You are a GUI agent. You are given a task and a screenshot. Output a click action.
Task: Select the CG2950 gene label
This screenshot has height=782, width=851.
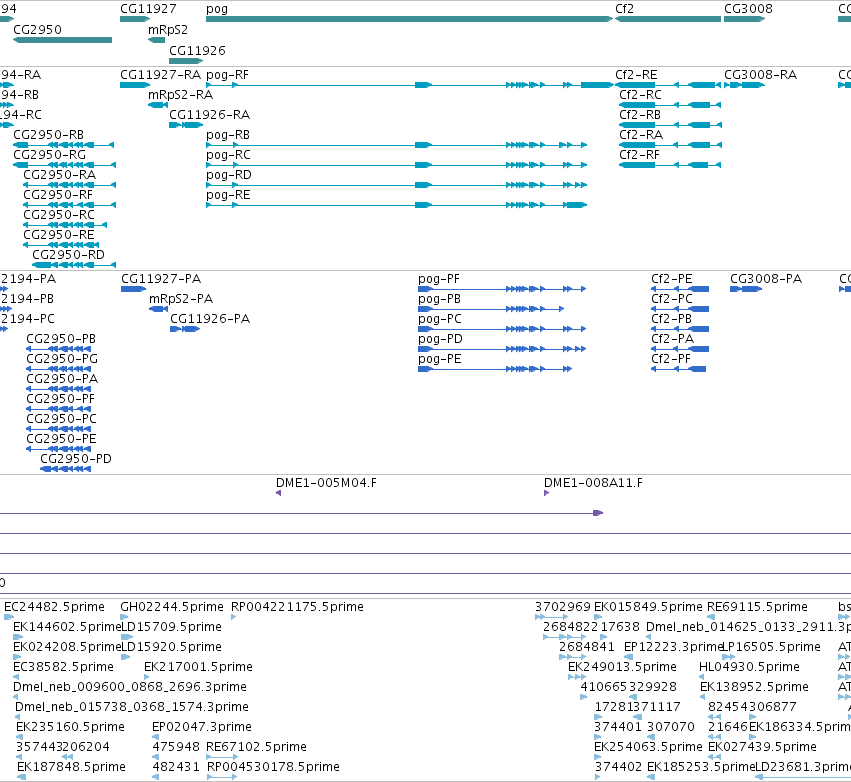point(37,30)
